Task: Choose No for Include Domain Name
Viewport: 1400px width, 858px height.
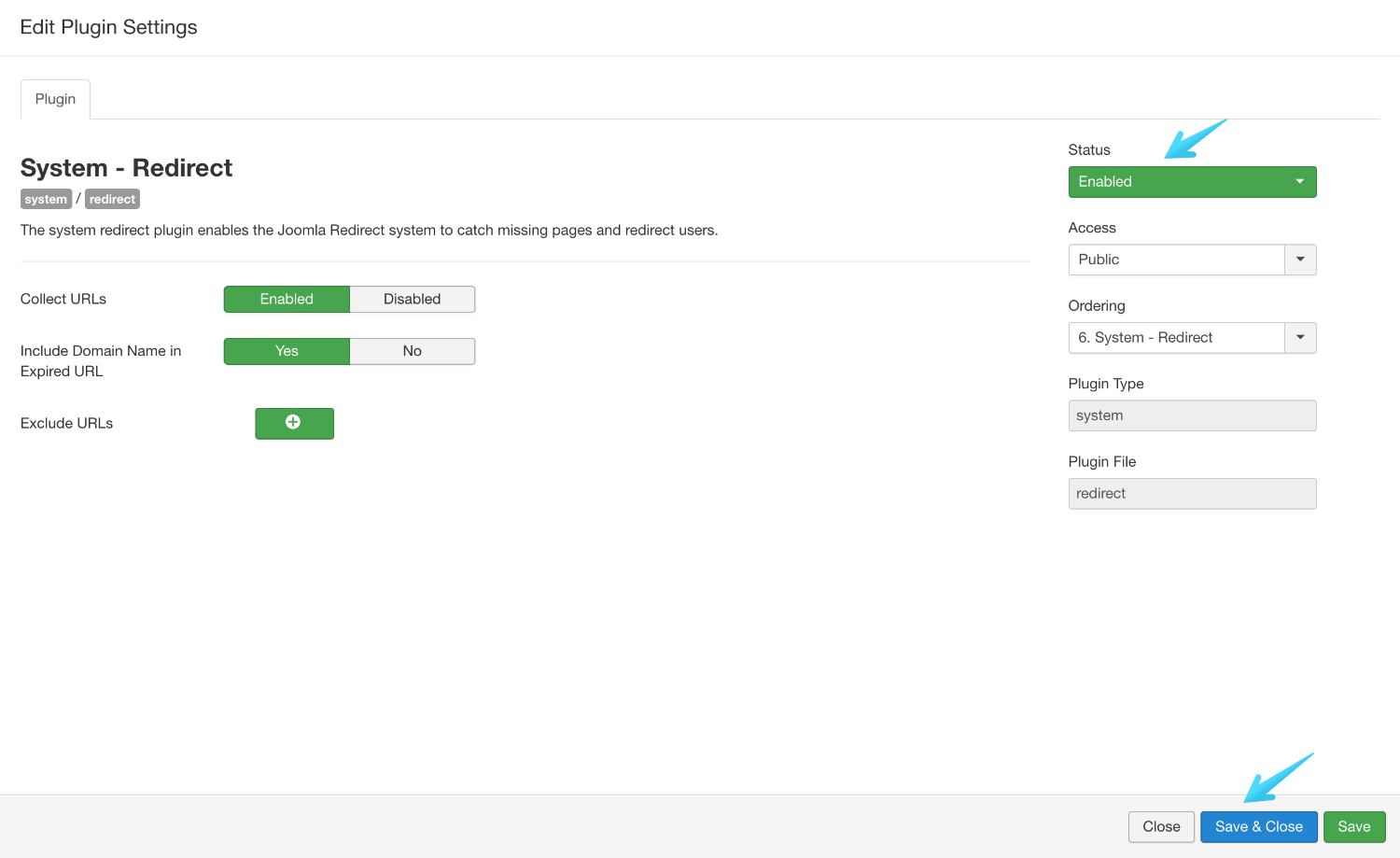Action: click(412, 351)
